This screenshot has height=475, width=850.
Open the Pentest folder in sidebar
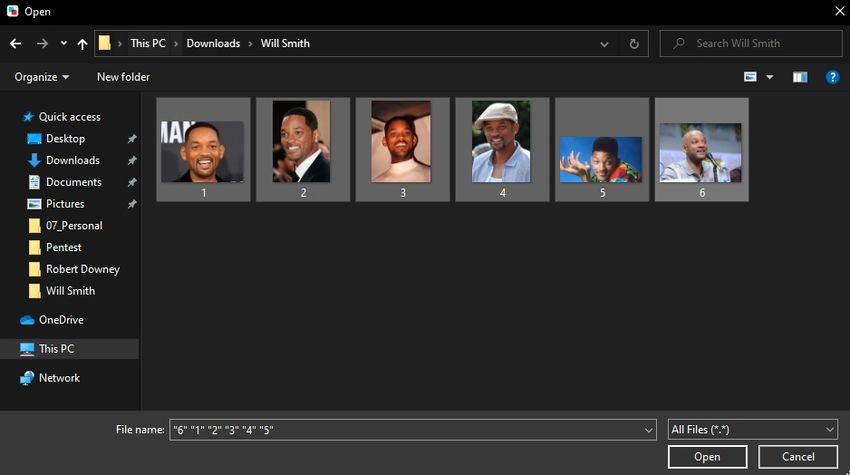63,247
